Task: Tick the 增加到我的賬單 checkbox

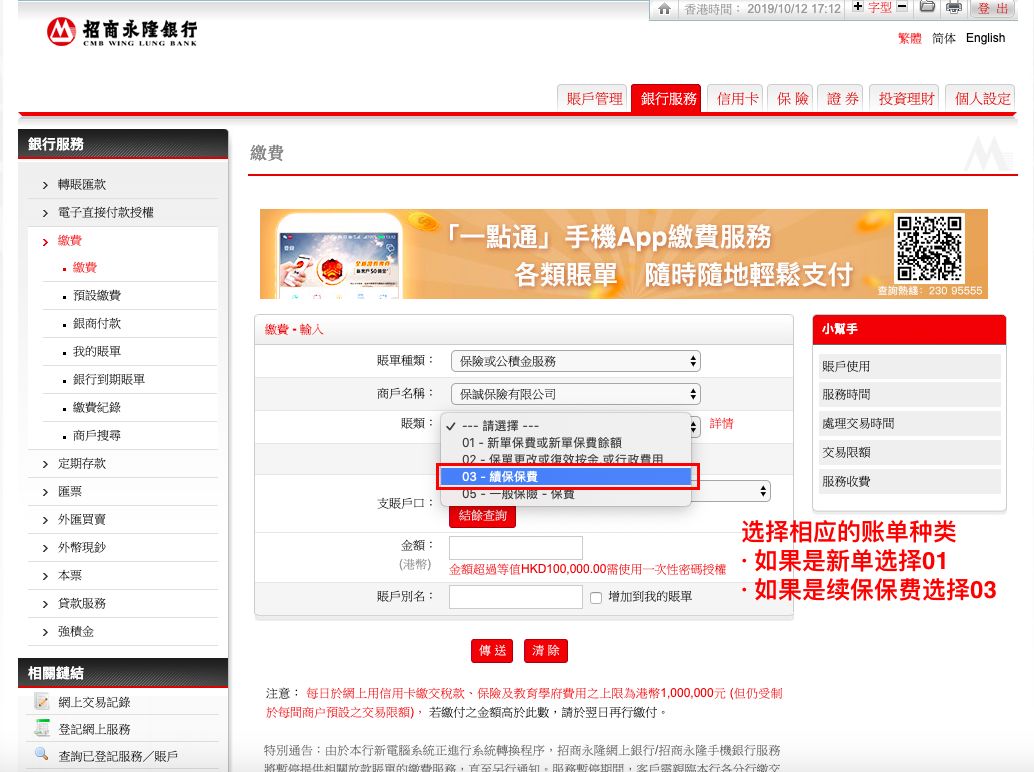Action: (x=596, y=597)
